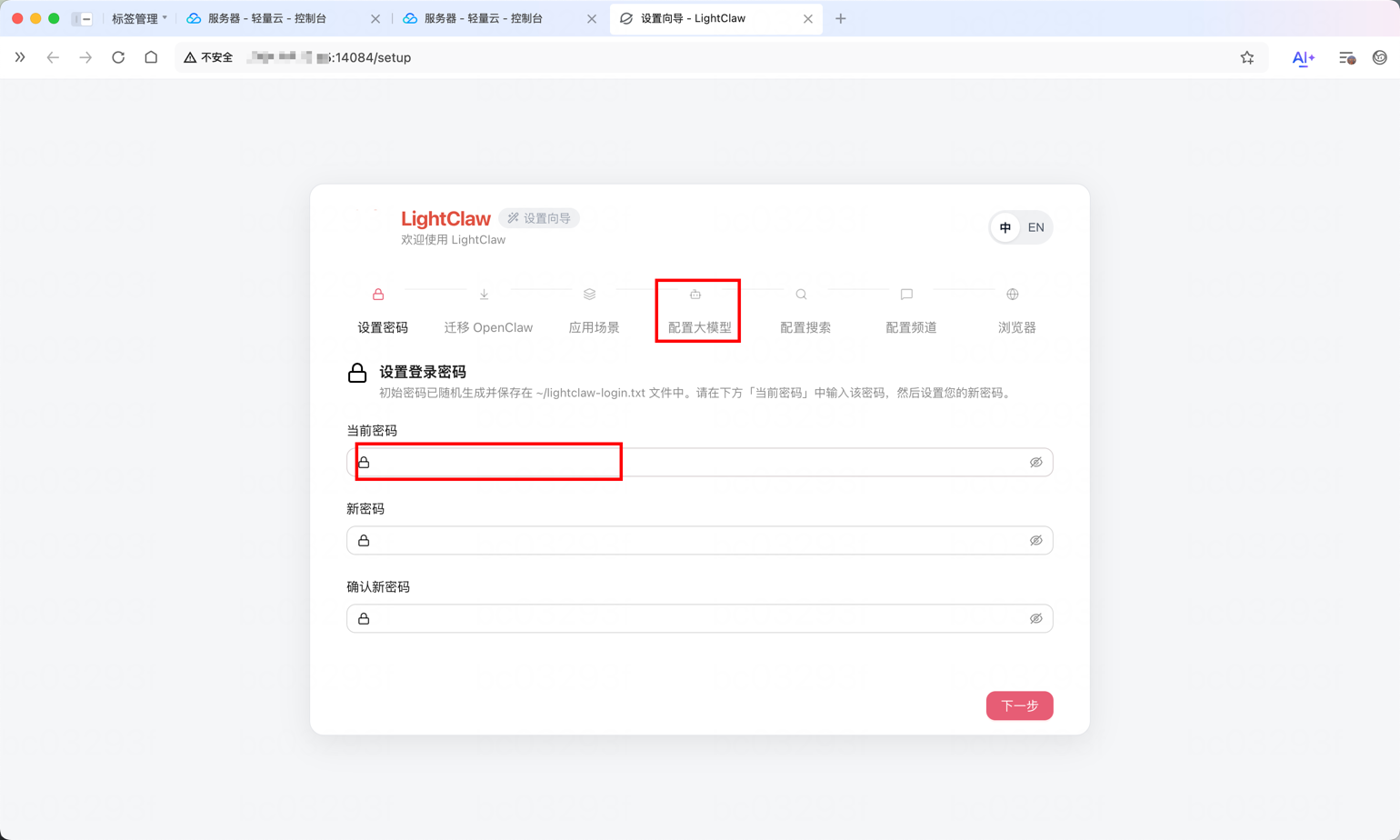Switch to the 设置向导 - LightClaw tab

pos(705,17)
